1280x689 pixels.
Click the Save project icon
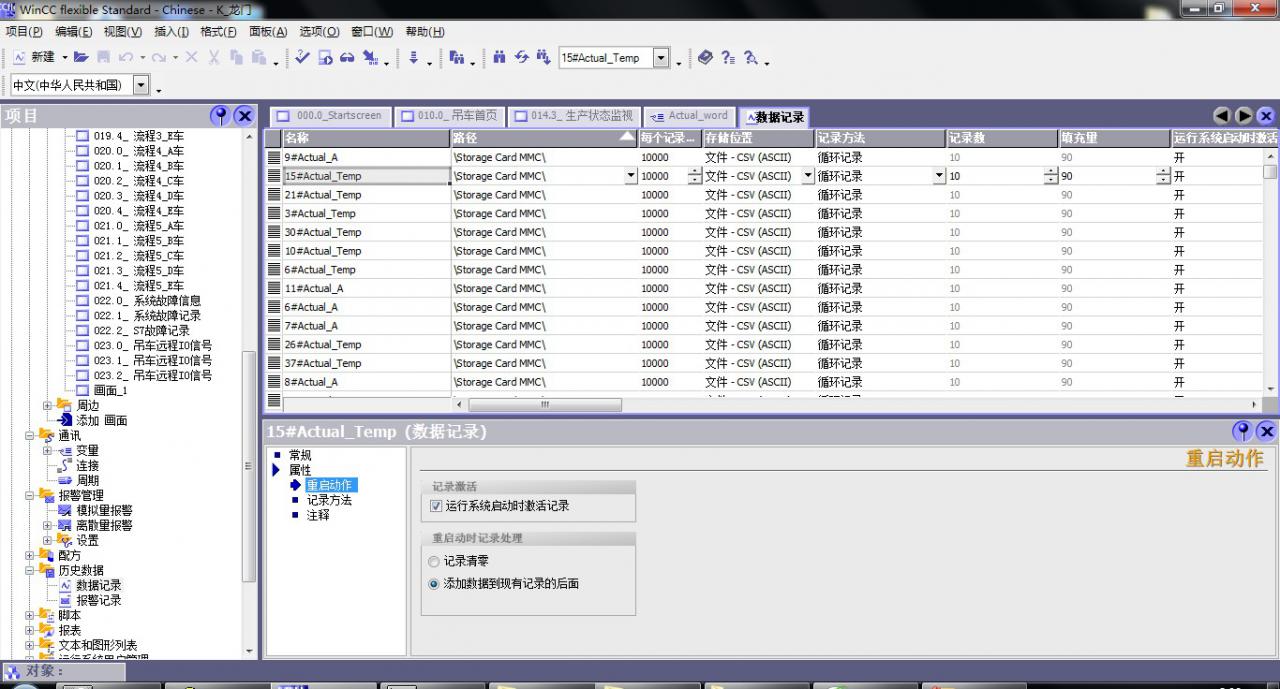(103, 58)
